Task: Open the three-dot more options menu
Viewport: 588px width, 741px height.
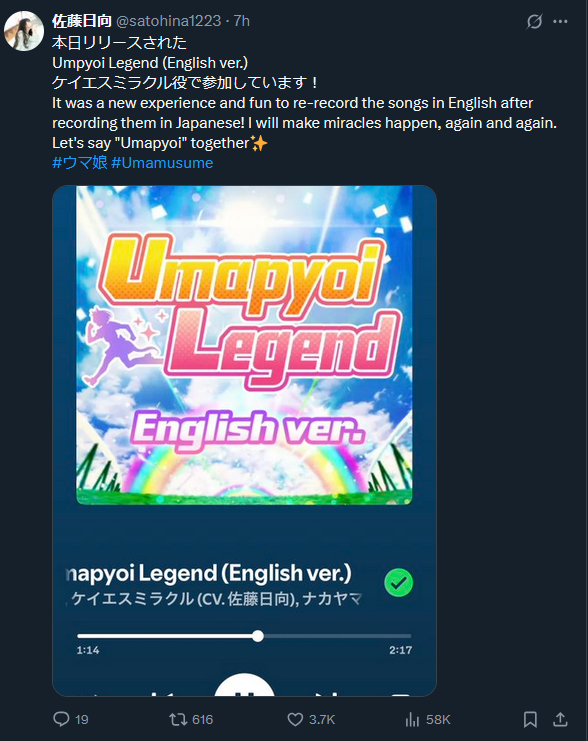Action: click(561, 21)
